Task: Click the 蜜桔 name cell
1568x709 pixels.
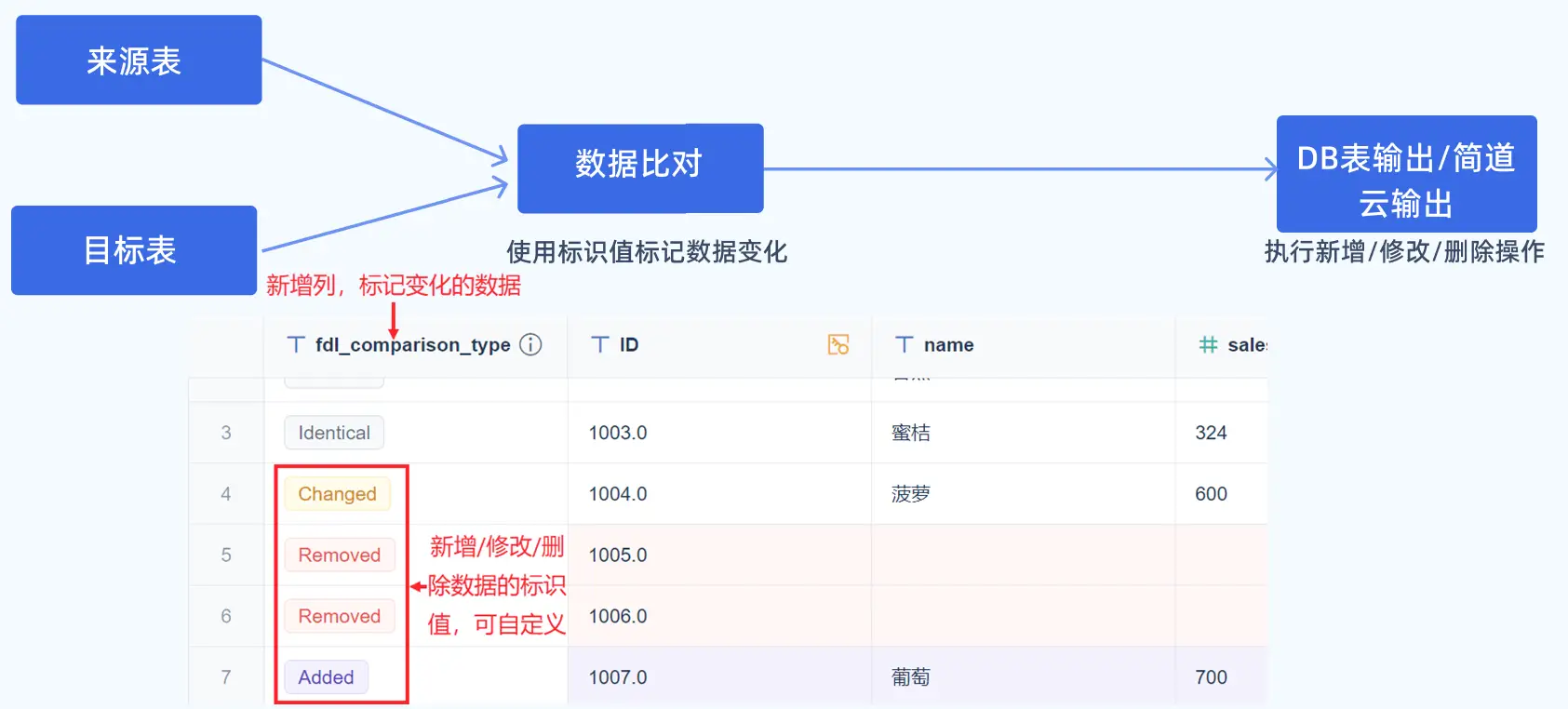Action: click(x=1024, y=433)
